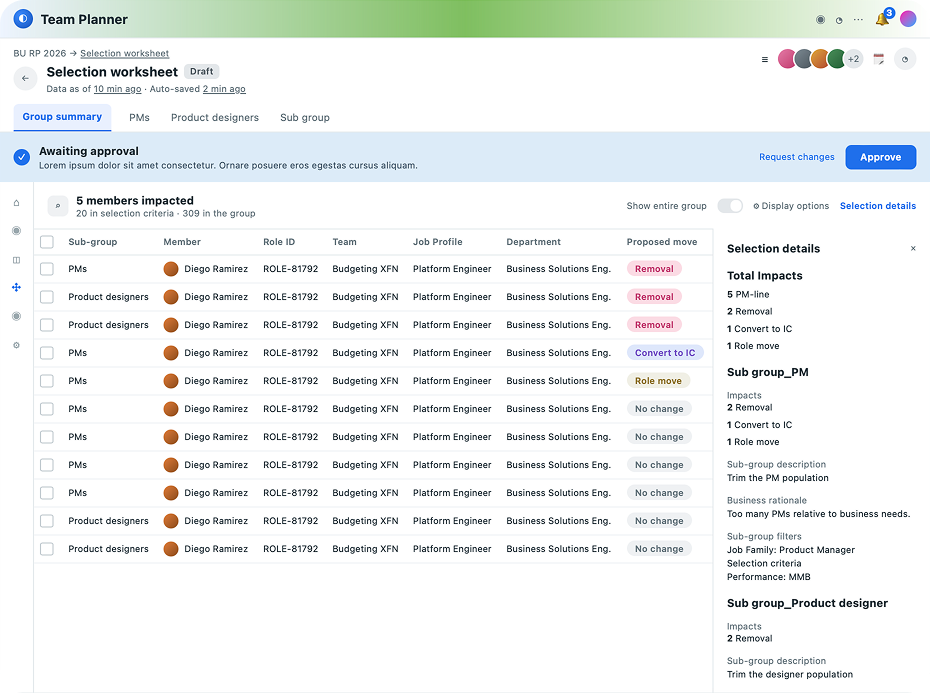
Task: Click the Role move tag in table
Action: coord(658,381)
